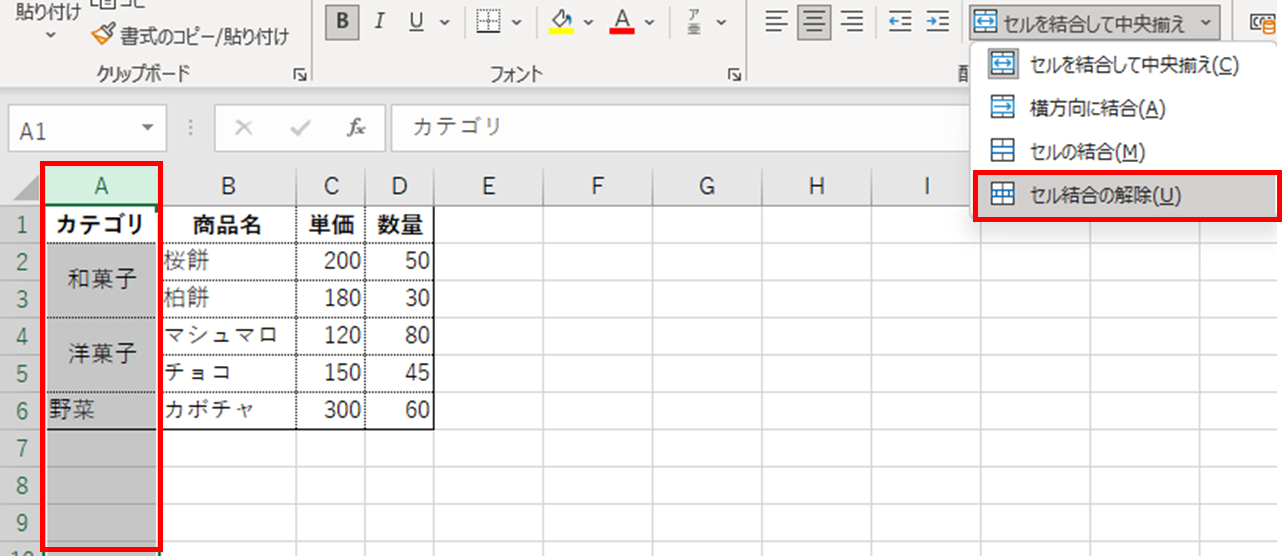This screenshot has width=1282, height=556.
Task: Click Format Painter (書式のコピー/貼り付け)
Action: (x=190, y=37)
